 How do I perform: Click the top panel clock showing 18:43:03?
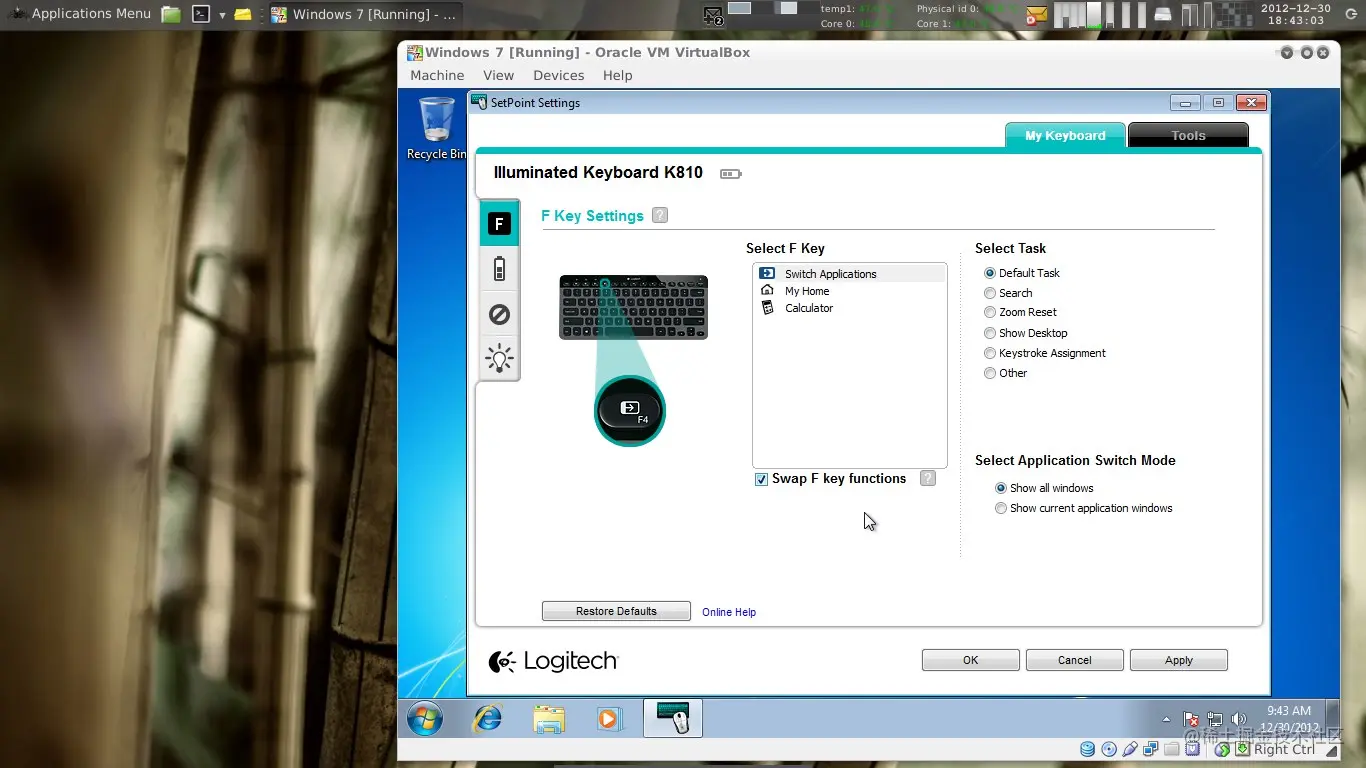[x=1296, y=14]
